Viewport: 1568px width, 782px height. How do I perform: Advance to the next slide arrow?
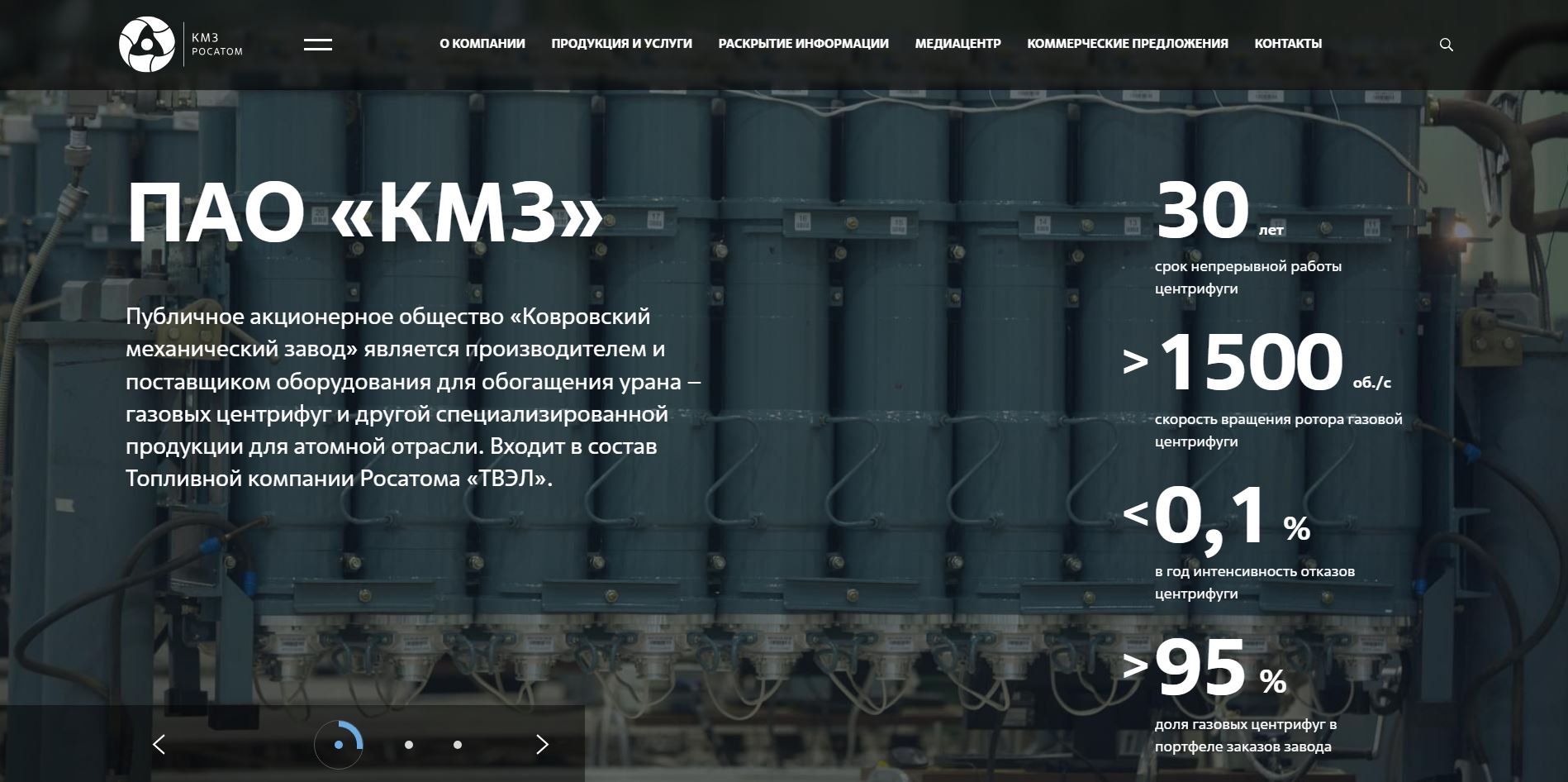tap(542, 744)
